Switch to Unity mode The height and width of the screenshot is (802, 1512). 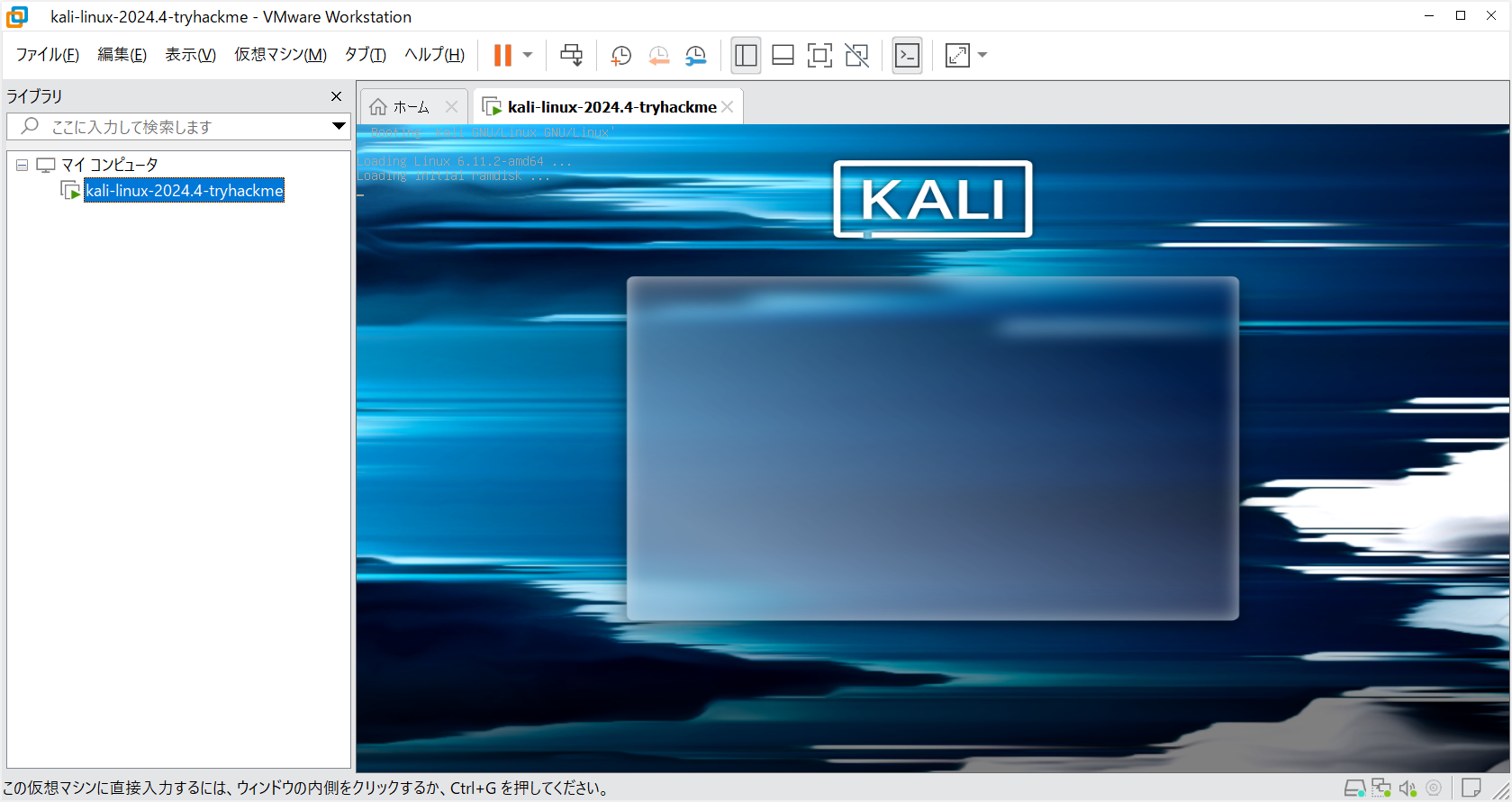(856, 56)
